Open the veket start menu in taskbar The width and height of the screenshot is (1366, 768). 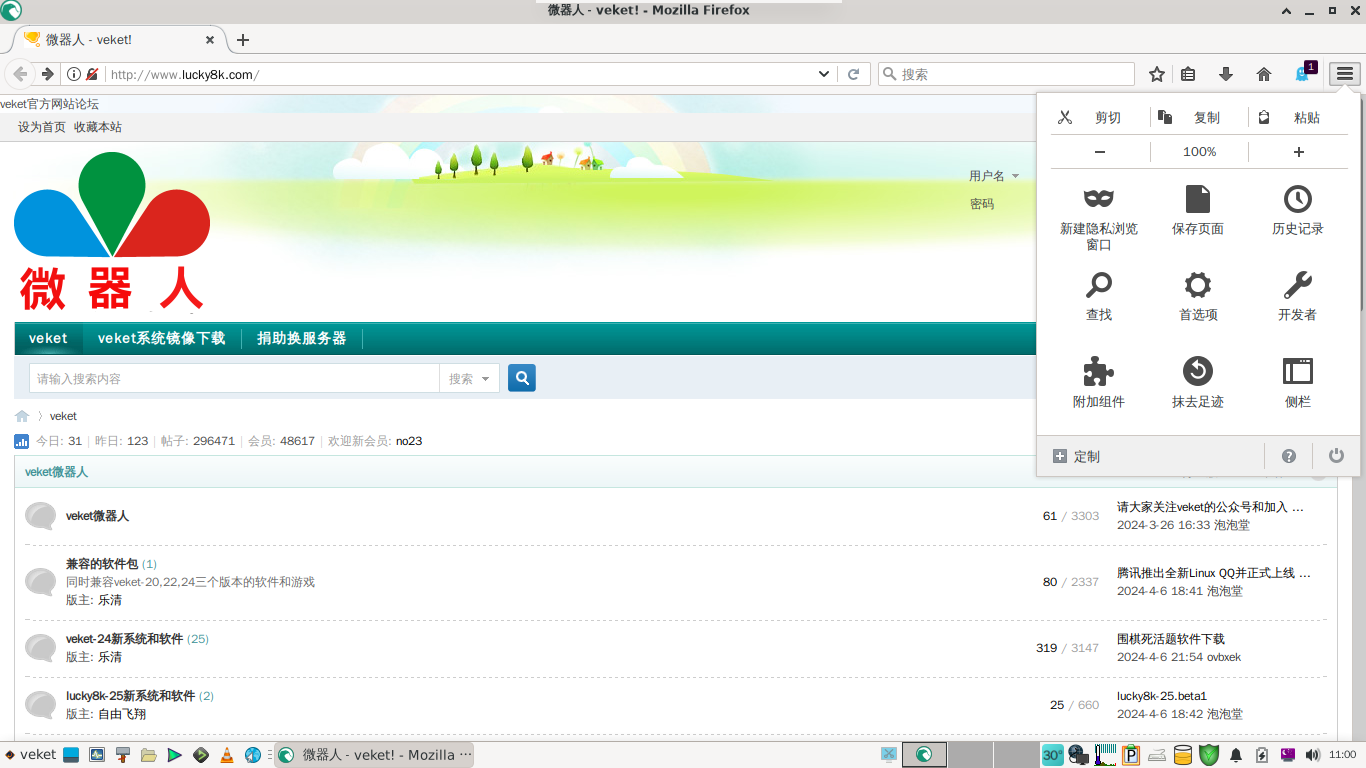[x=31, y=755]
